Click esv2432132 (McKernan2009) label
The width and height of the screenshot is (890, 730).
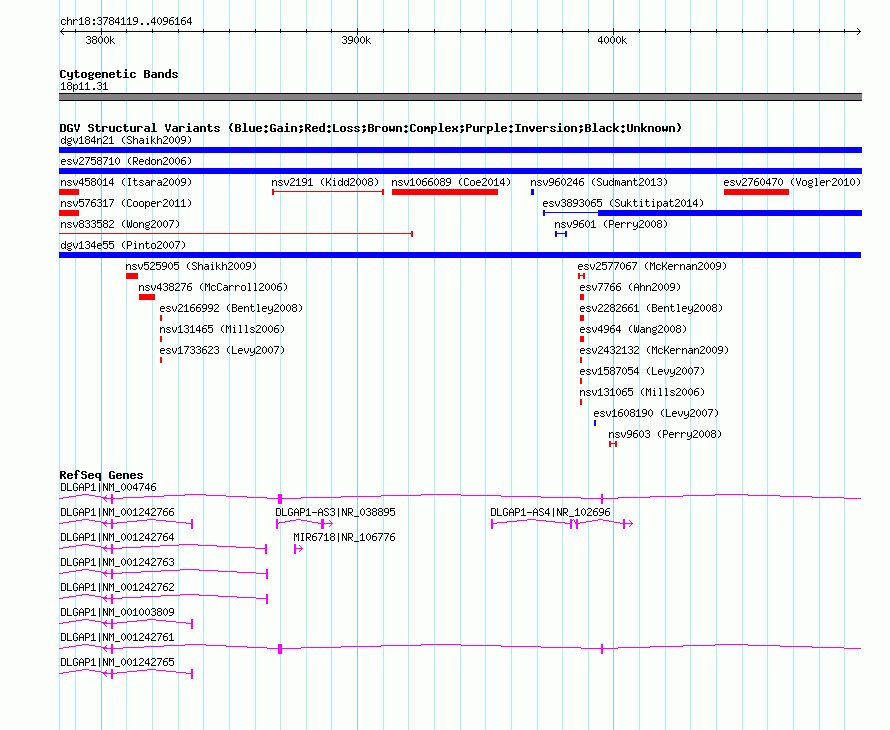[654, 350]
